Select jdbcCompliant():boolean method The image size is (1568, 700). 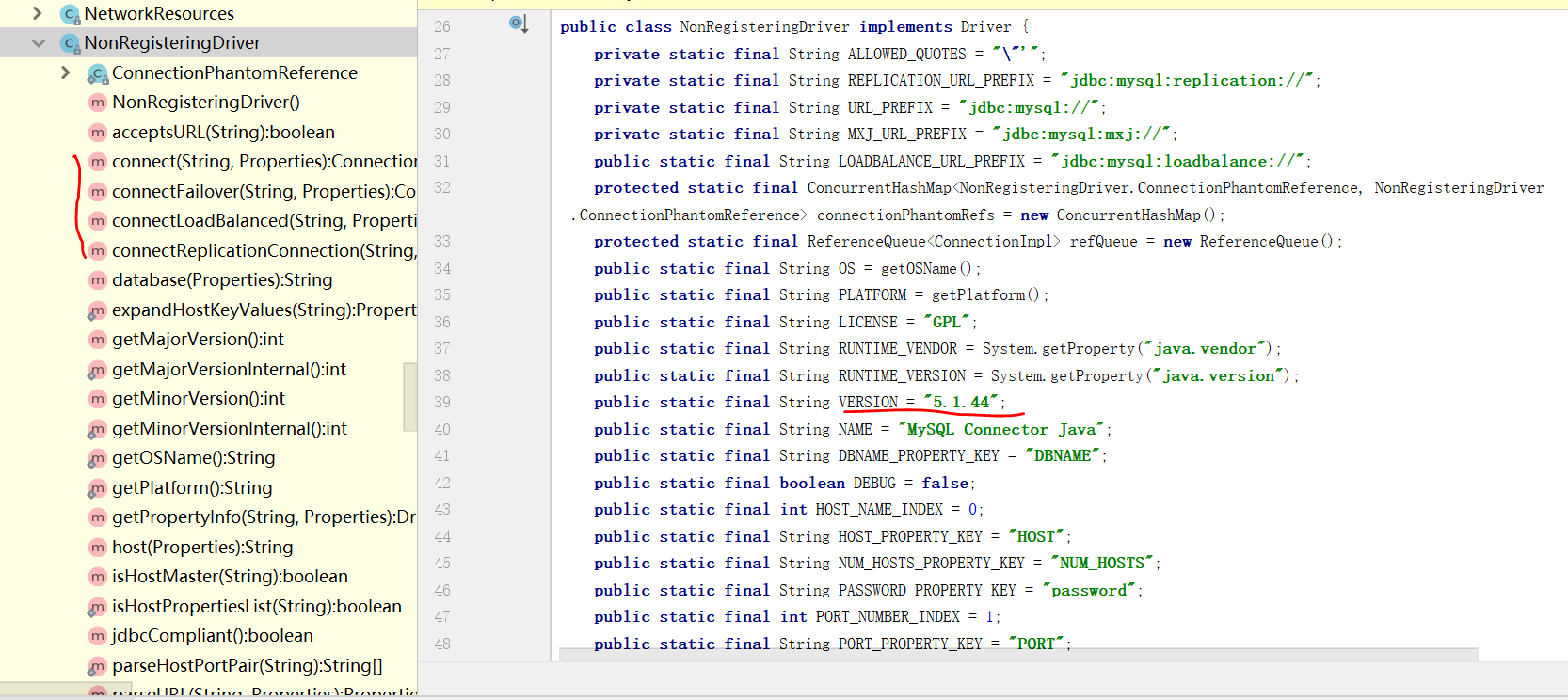213,635
